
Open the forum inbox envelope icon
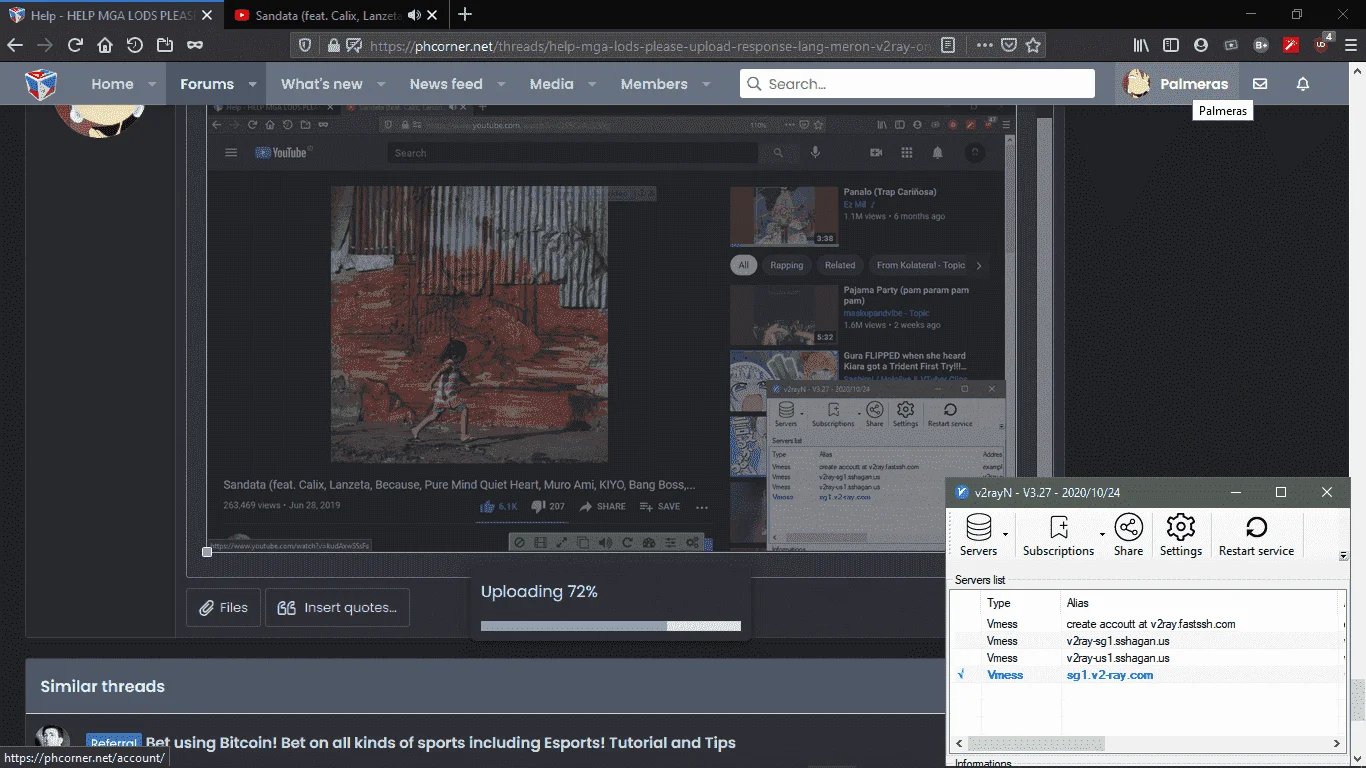click(x=1260, y=84)
